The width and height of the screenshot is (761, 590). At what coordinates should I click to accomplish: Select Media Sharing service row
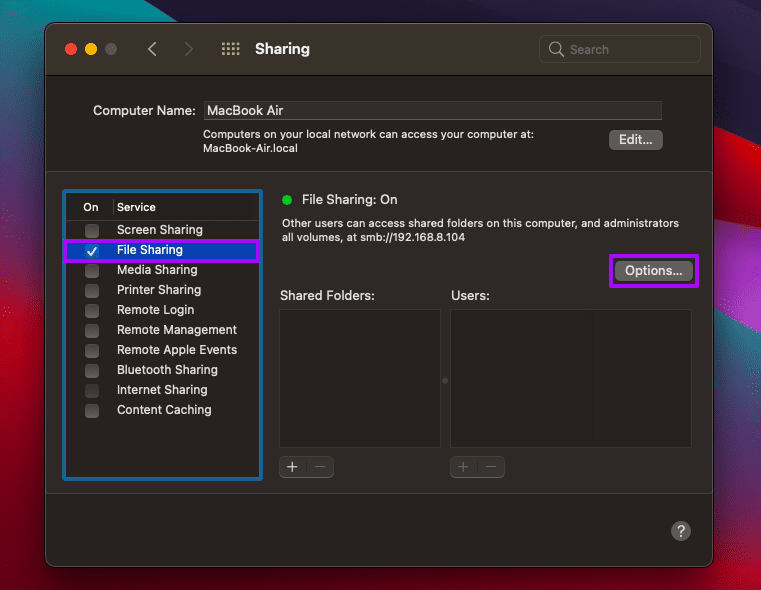coord(162,270)
